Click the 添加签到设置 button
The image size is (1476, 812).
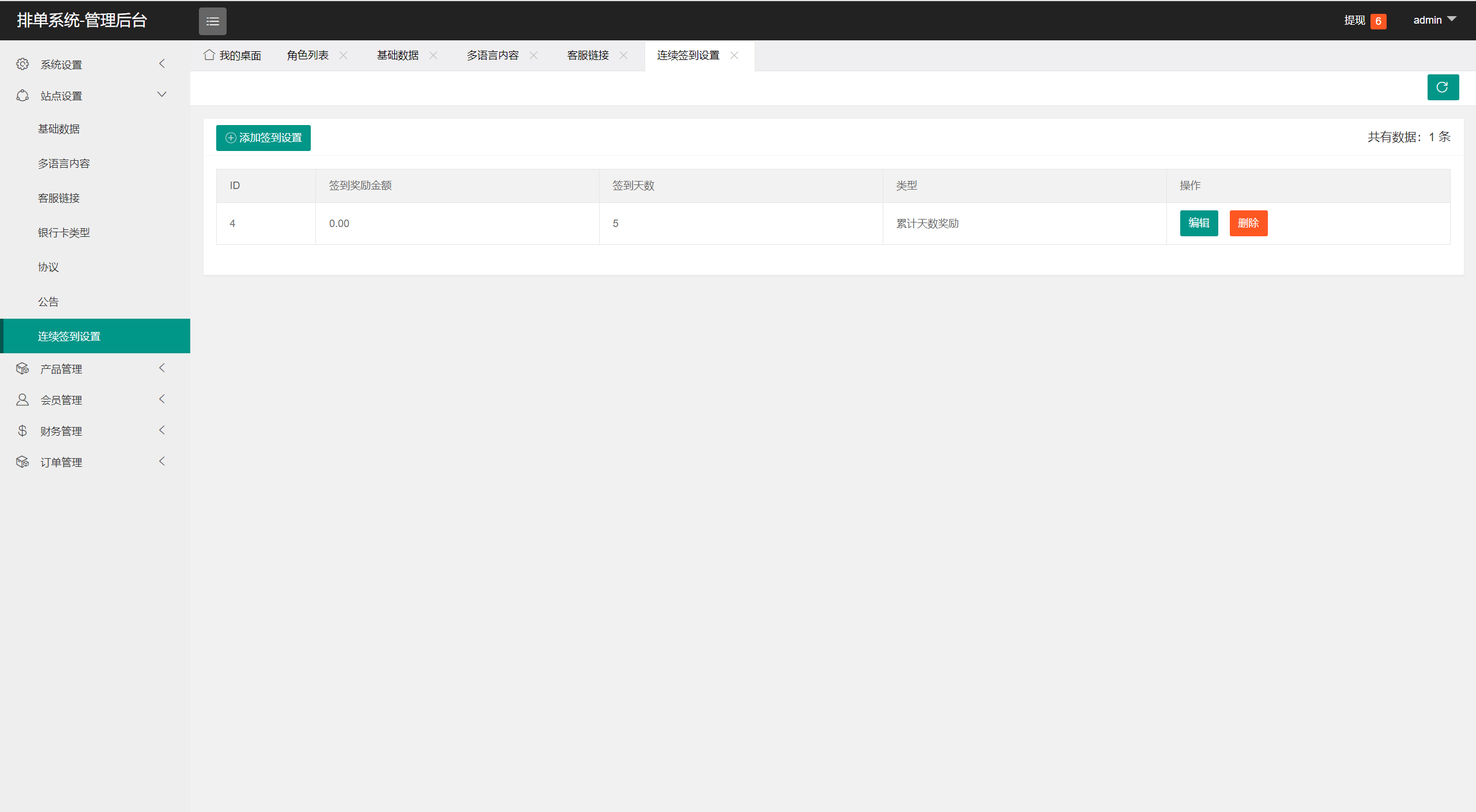tap(263, 138)
